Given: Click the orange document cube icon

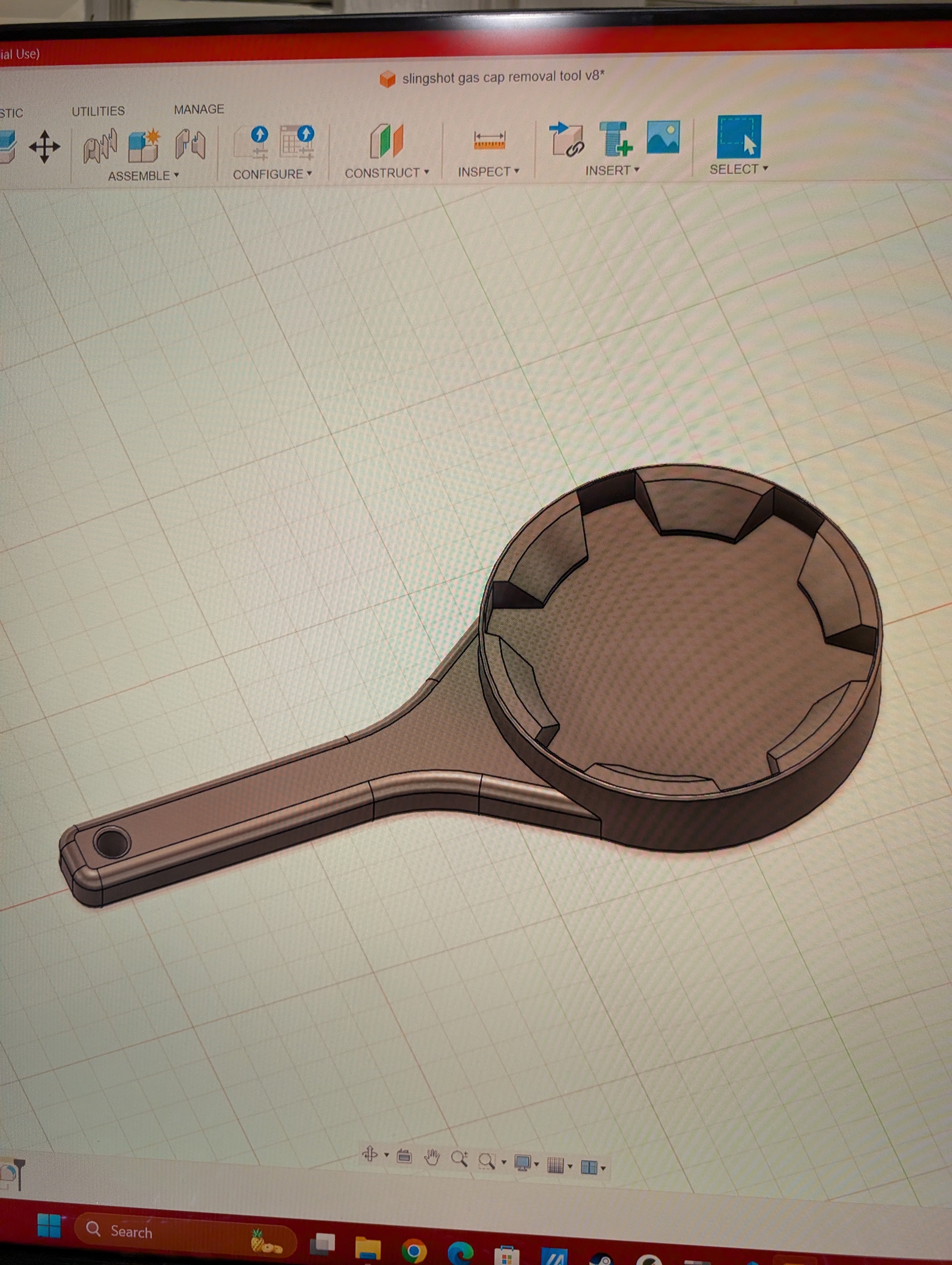Looking at the screenshot, I should (387, 79).
